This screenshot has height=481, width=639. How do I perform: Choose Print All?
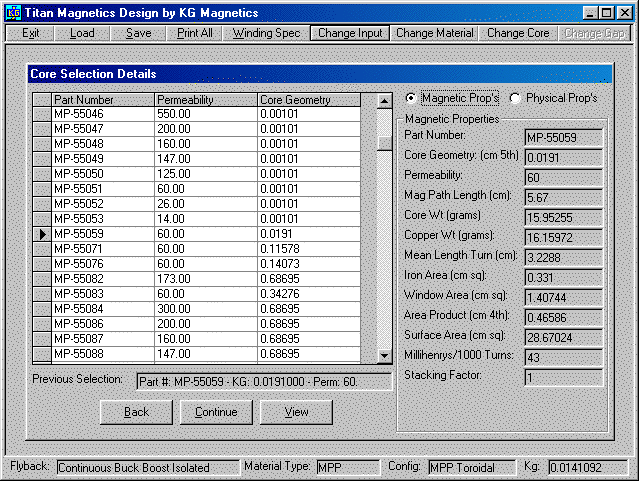pos(195,33)
